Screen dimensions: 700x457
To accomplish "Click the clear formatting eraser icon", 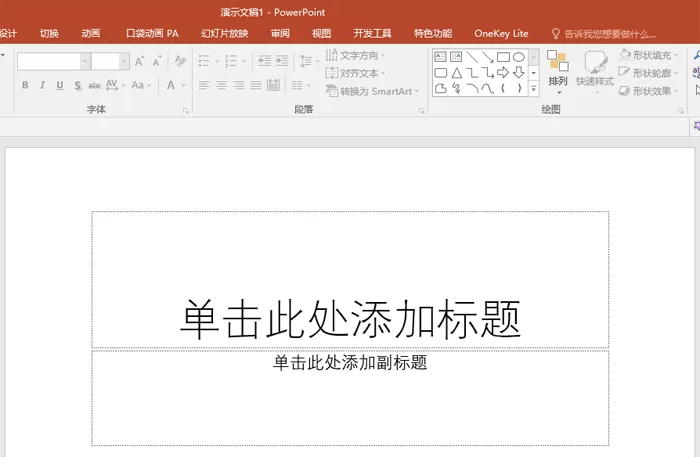I will coord(180,61).
